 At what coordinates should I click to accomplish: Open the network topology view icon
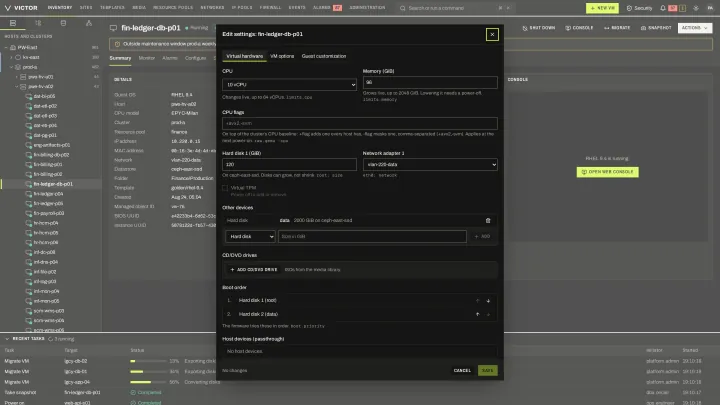click(89, 23)
